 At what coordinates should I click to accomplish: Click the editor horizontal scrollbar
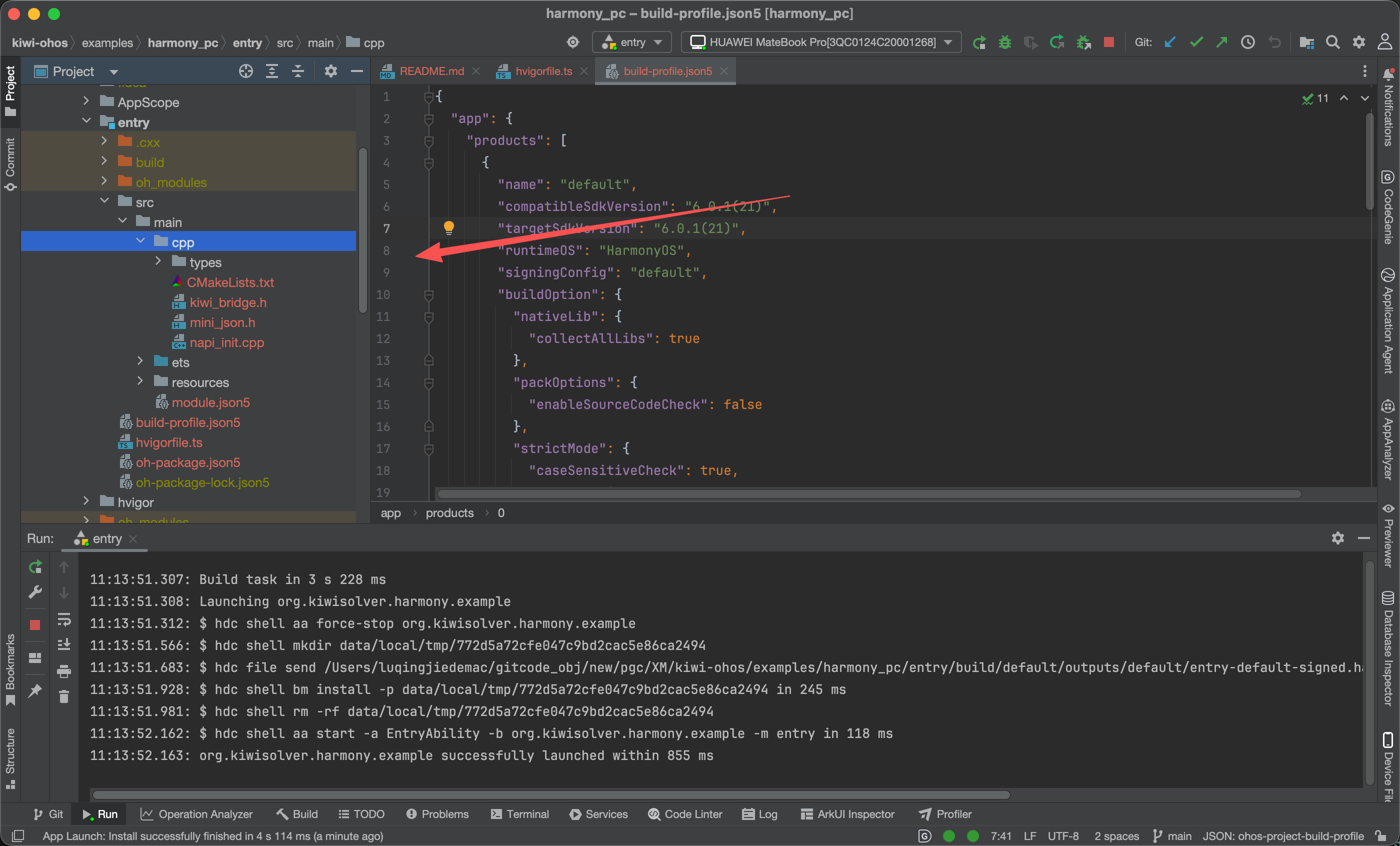coord(869,493)
